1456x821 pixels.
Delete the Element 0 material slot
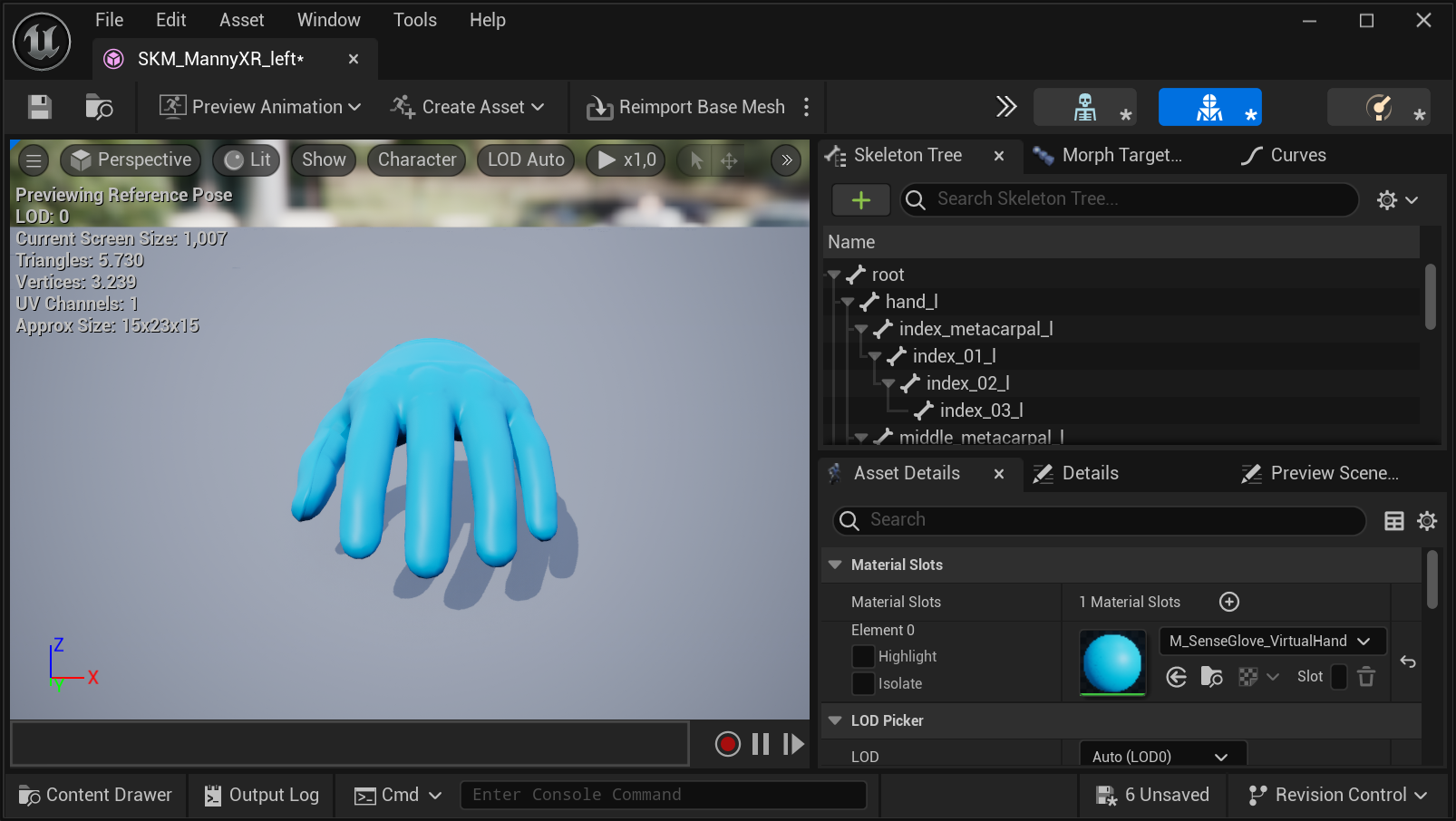point(1366,676)
